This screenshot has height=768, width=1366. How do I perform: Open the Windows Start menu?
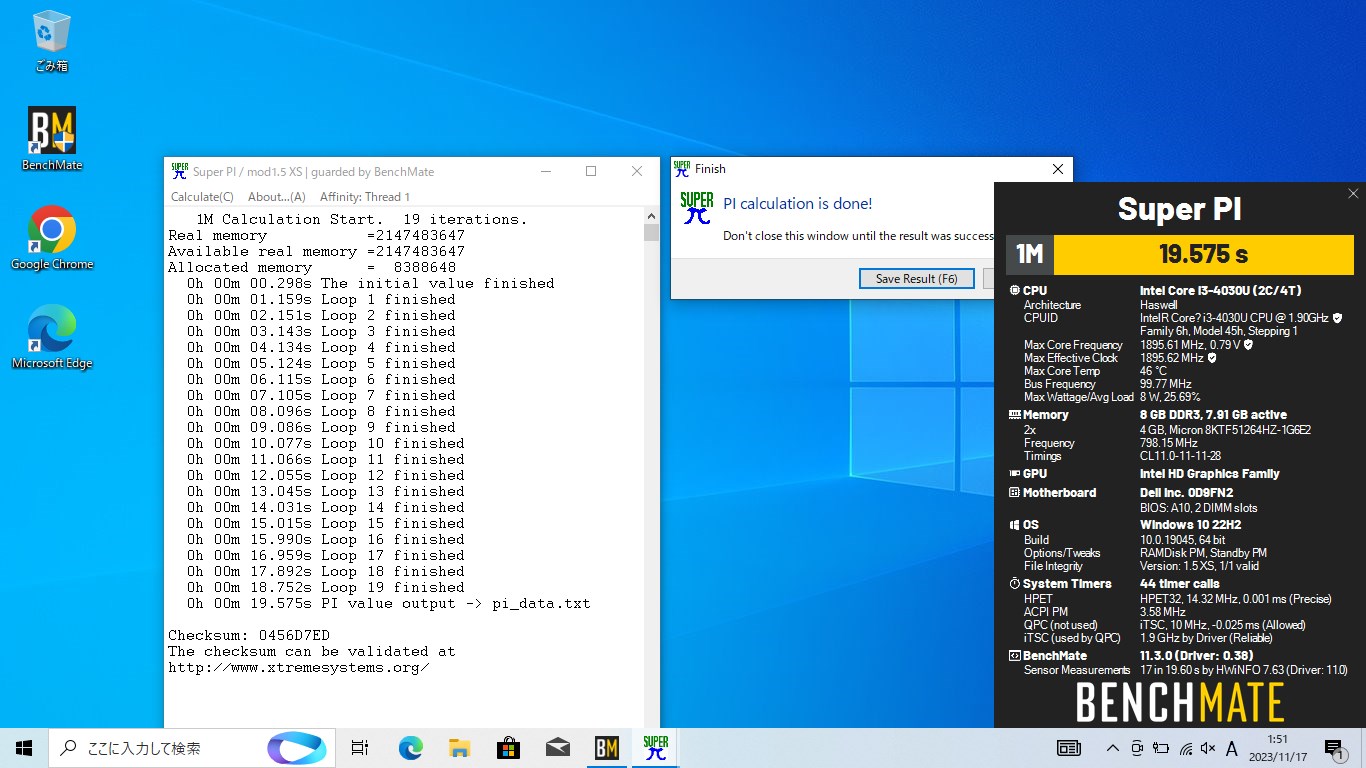pyautogui.click(x=24, y=748)
